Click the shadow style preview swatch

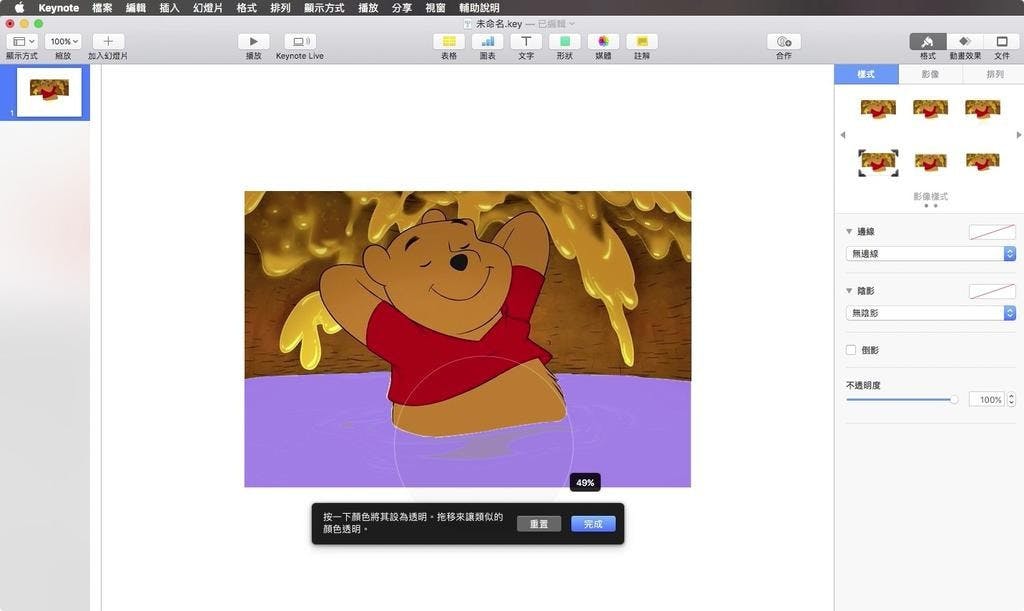pyautogui.click(x=992, y=291)
